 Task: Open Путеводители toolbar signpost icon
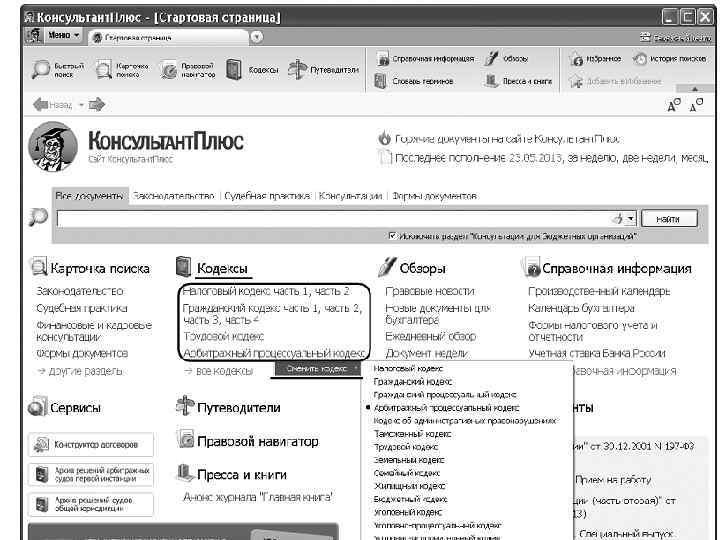[x=298, y=69]
